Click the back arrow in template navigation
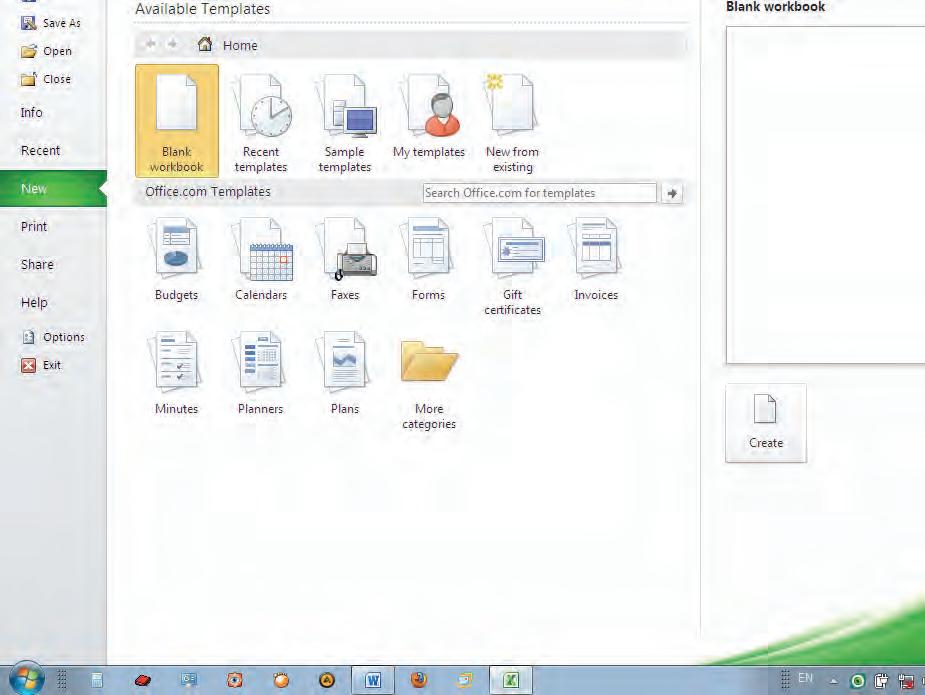The width and height of the screenshot is (925, 695). coord(150,44)
